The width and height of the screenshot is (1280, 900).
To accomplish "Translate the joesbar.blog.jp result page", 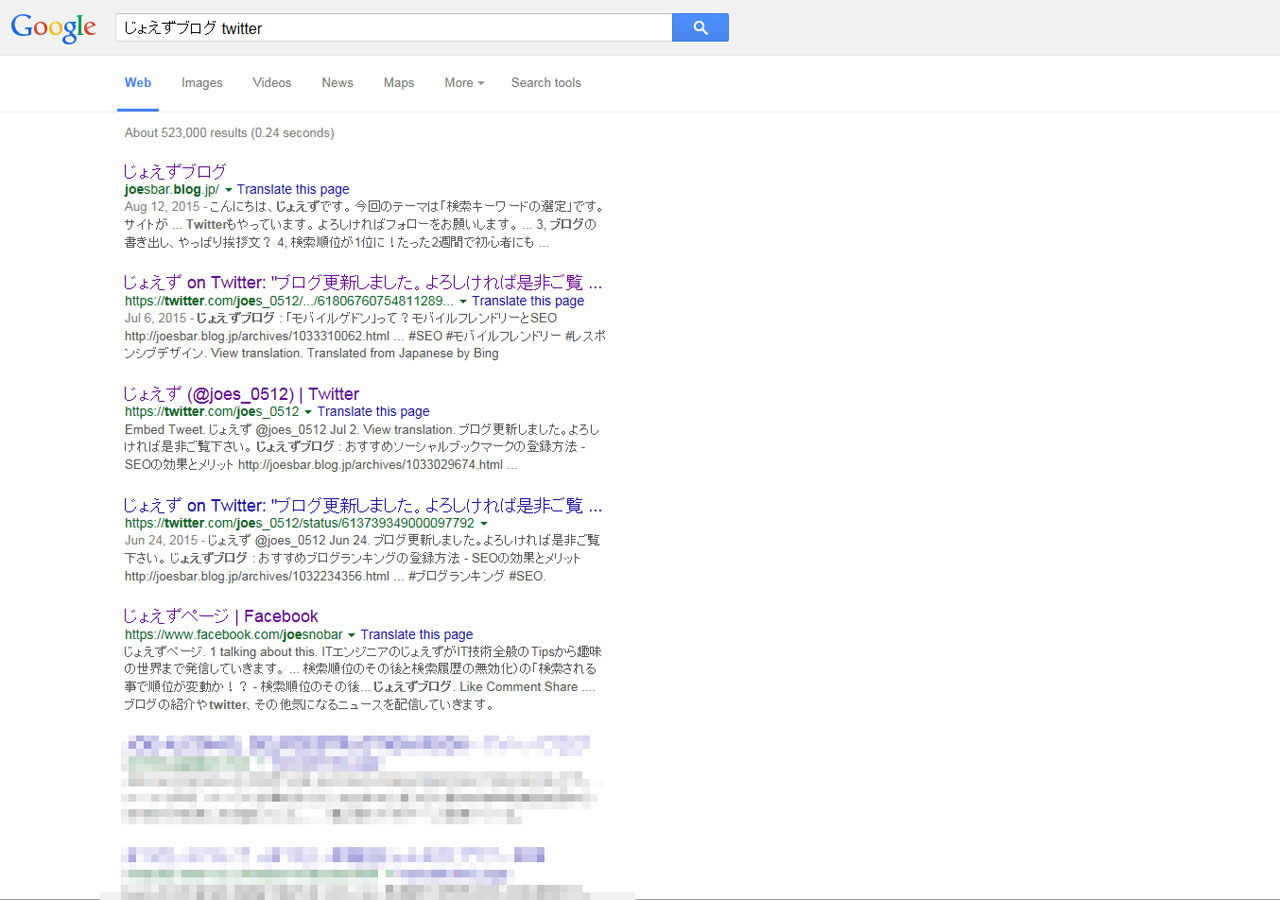I will (293, 189).
